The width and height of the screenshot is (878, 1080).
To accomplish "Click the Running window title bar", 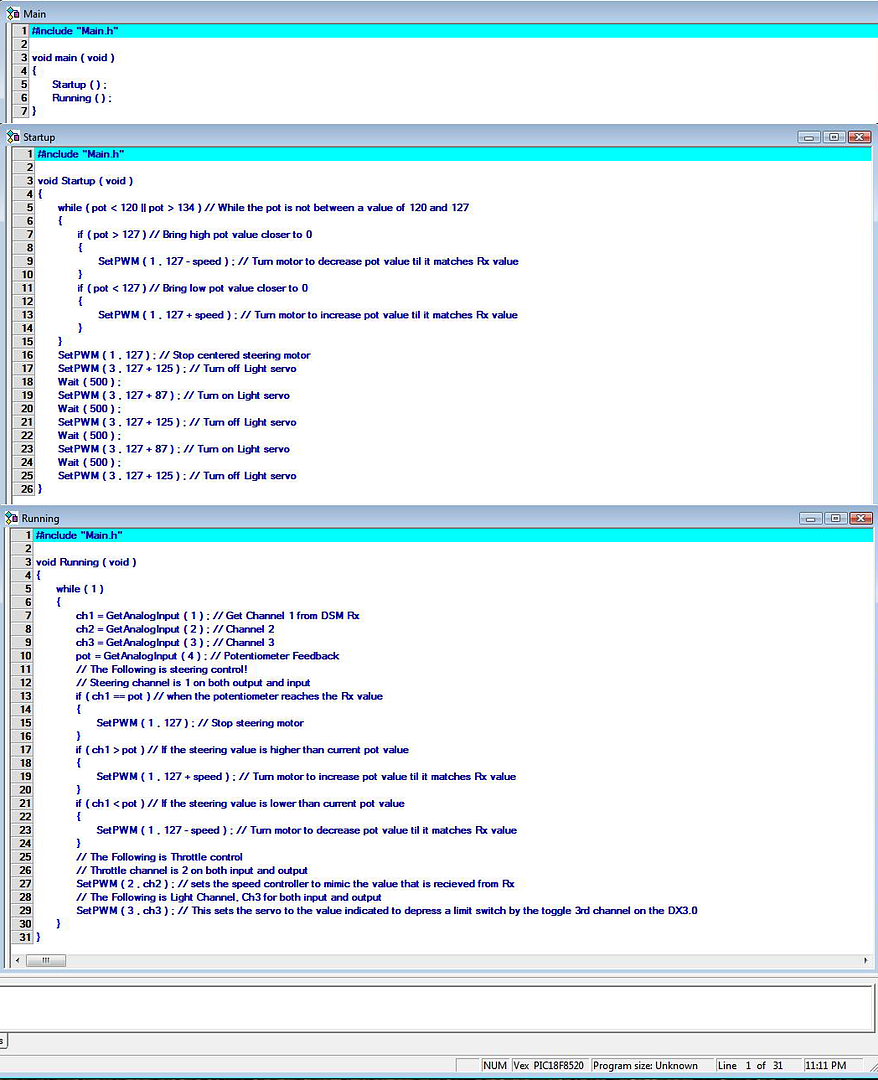I will (400, 518).
